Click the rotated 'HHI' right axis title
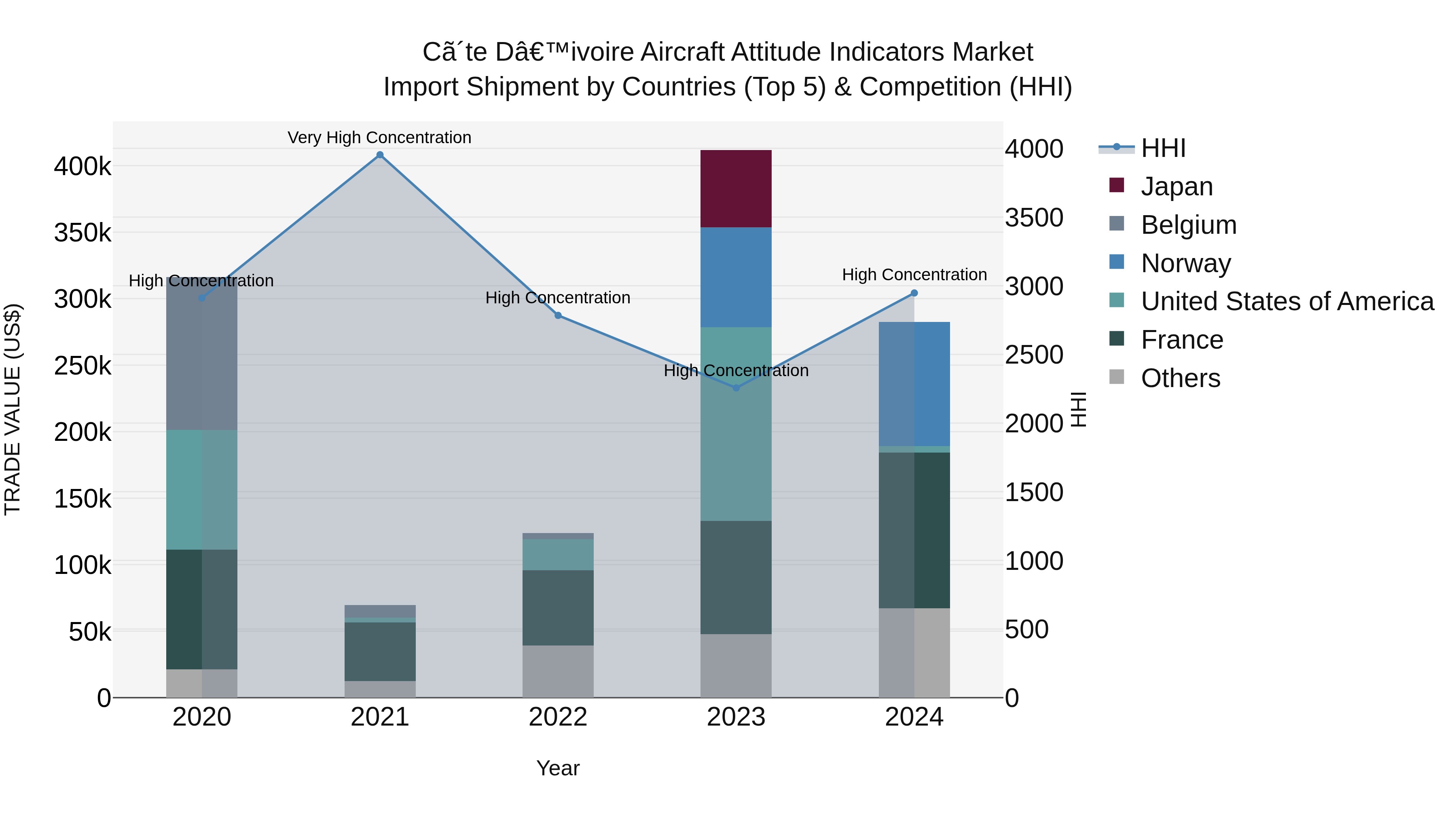Screen dimensions: 1456x819 point(1079,409)
